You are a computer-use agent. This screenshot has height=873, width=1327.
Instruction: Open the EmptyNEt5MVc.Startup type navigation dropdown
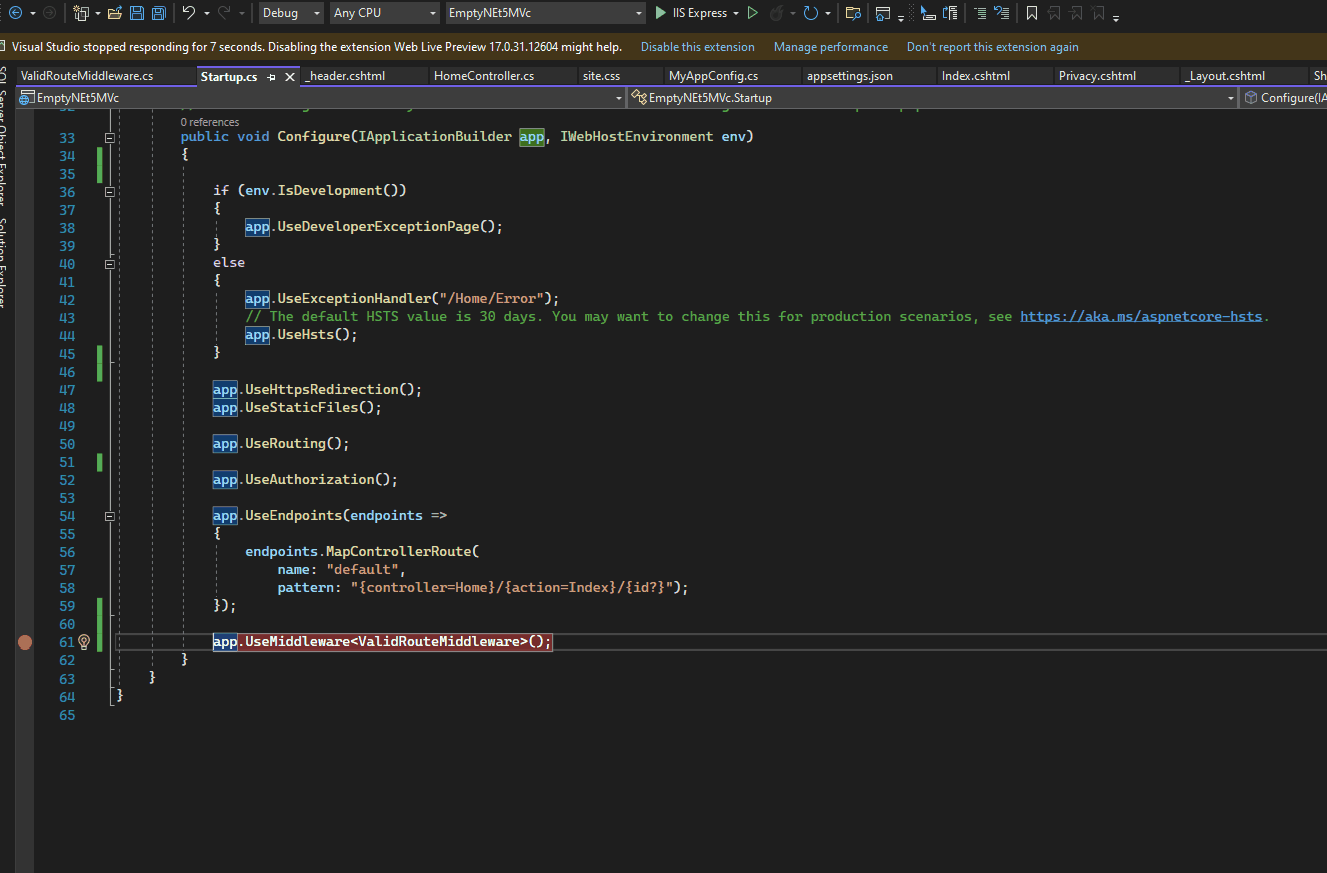tap(934, 98)
